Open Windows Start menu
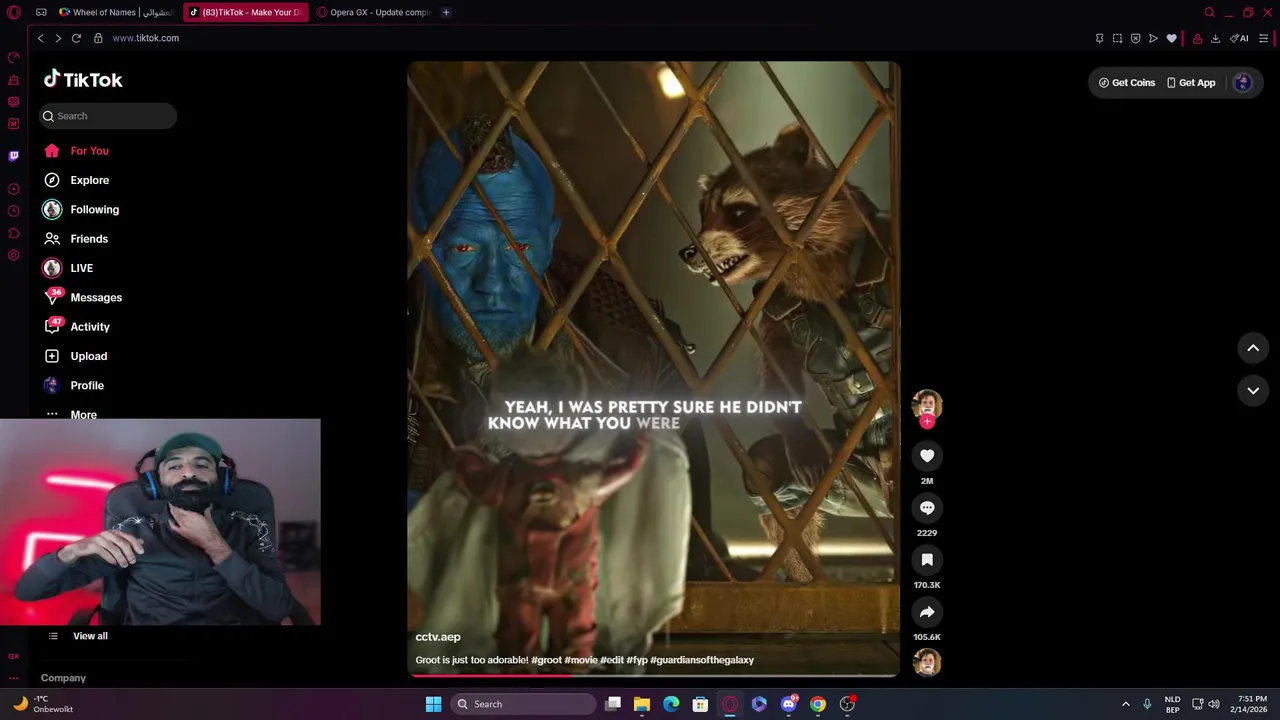Image resolution: width=1280 pixels, height=720 pixels. [433, 704]
